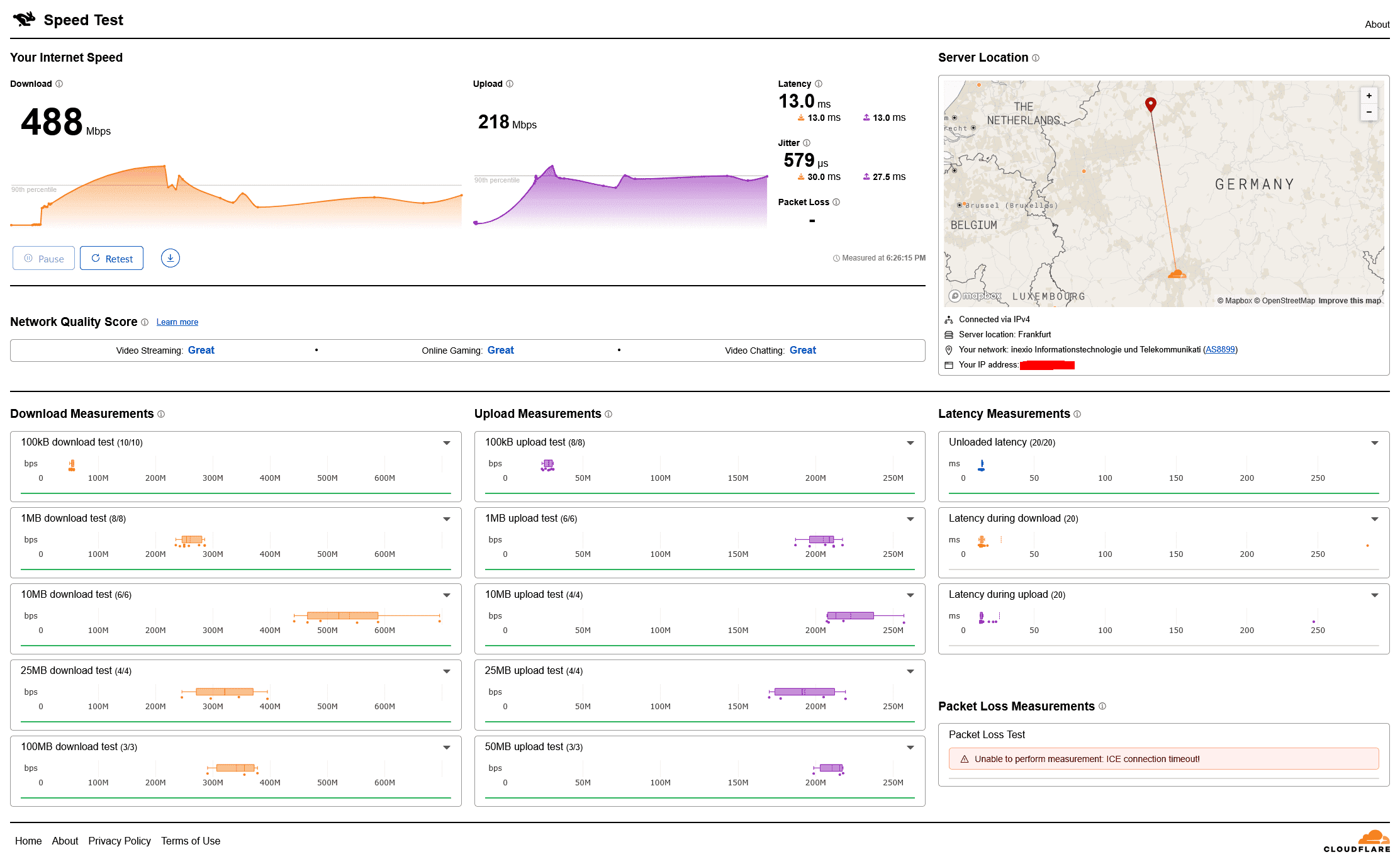Expand the 100kB download test

(x=446, y=443)
